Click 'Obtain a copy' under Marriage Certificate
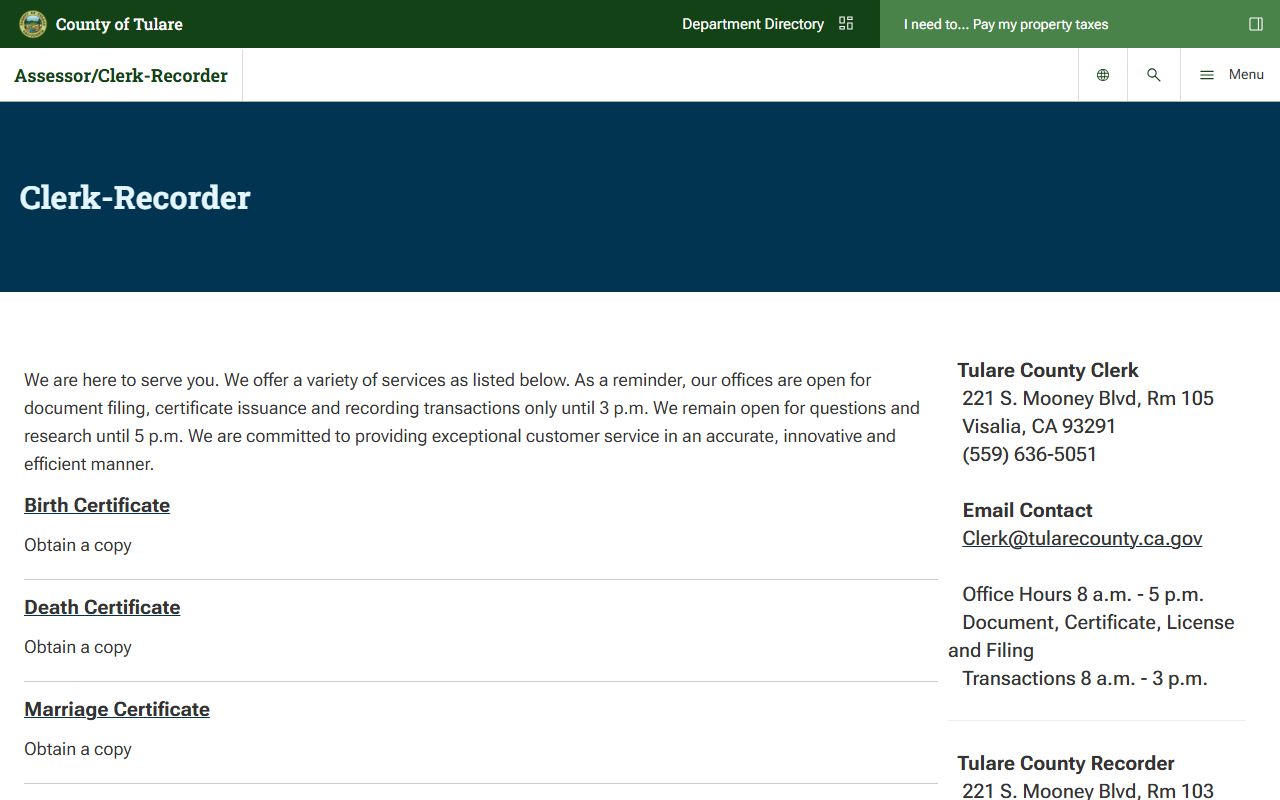1280x800 pixels. pos(78,749)
